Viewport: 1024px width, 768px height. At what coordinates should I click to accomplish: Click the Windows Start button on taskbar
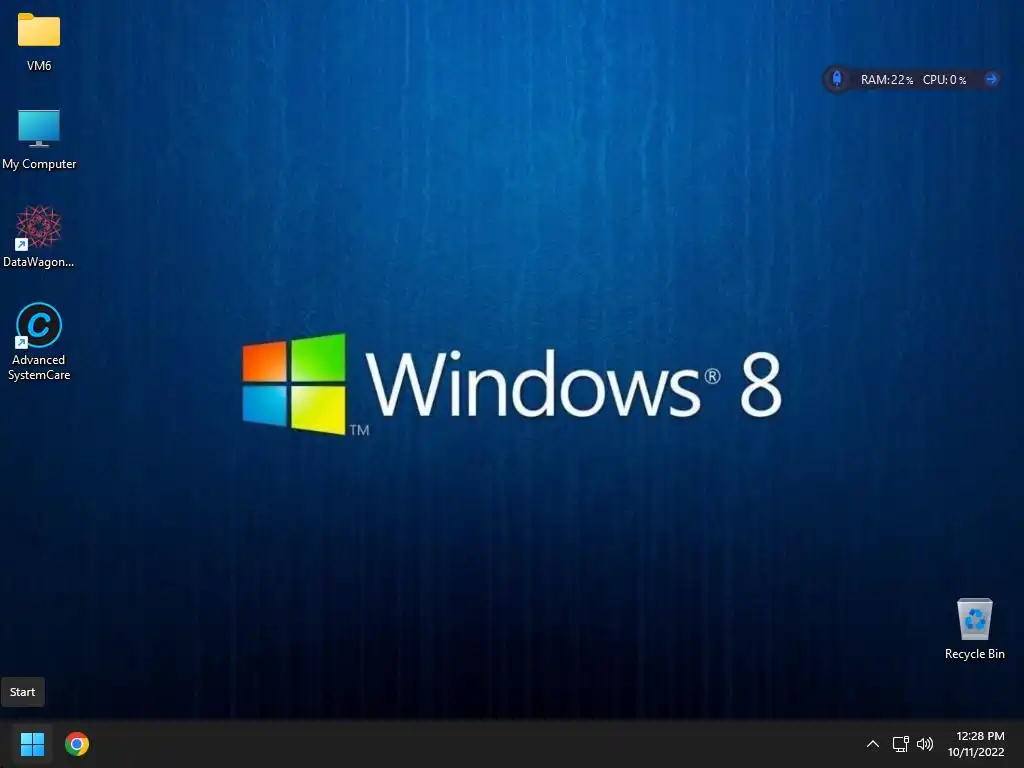(x=32, y=744)
